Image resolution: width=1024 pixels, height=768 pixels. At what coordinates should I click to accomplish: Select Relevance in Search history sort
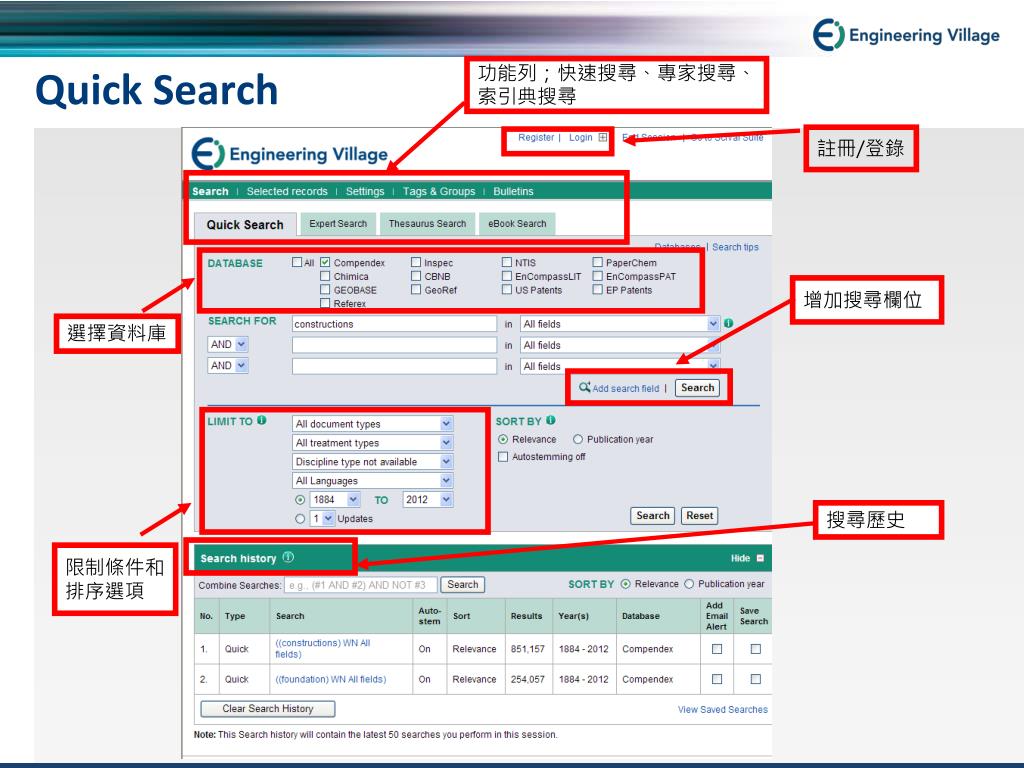(626, 584)
